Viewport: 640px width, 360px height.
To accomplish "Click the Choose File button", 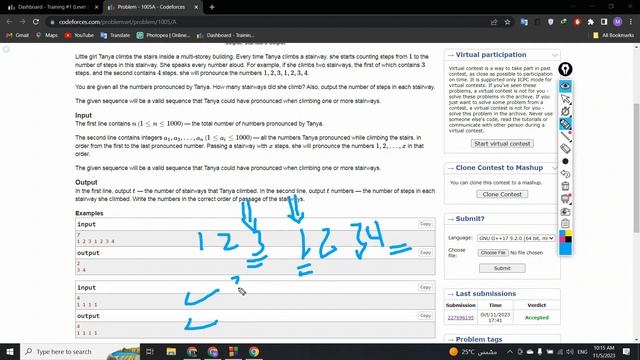I will [493, 253].
